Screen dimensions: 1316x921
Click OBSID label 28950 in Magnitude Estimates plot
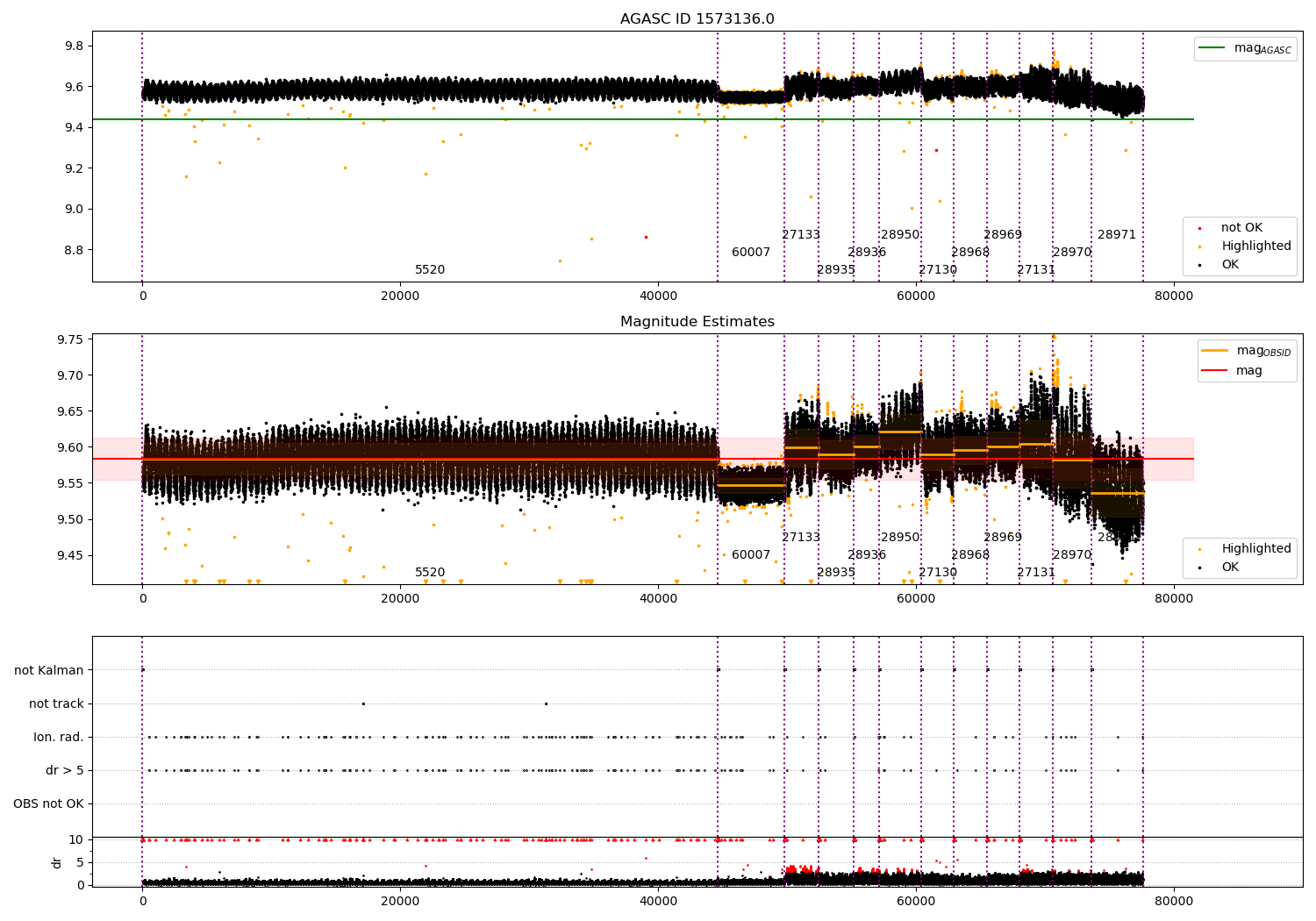(900, 538)
